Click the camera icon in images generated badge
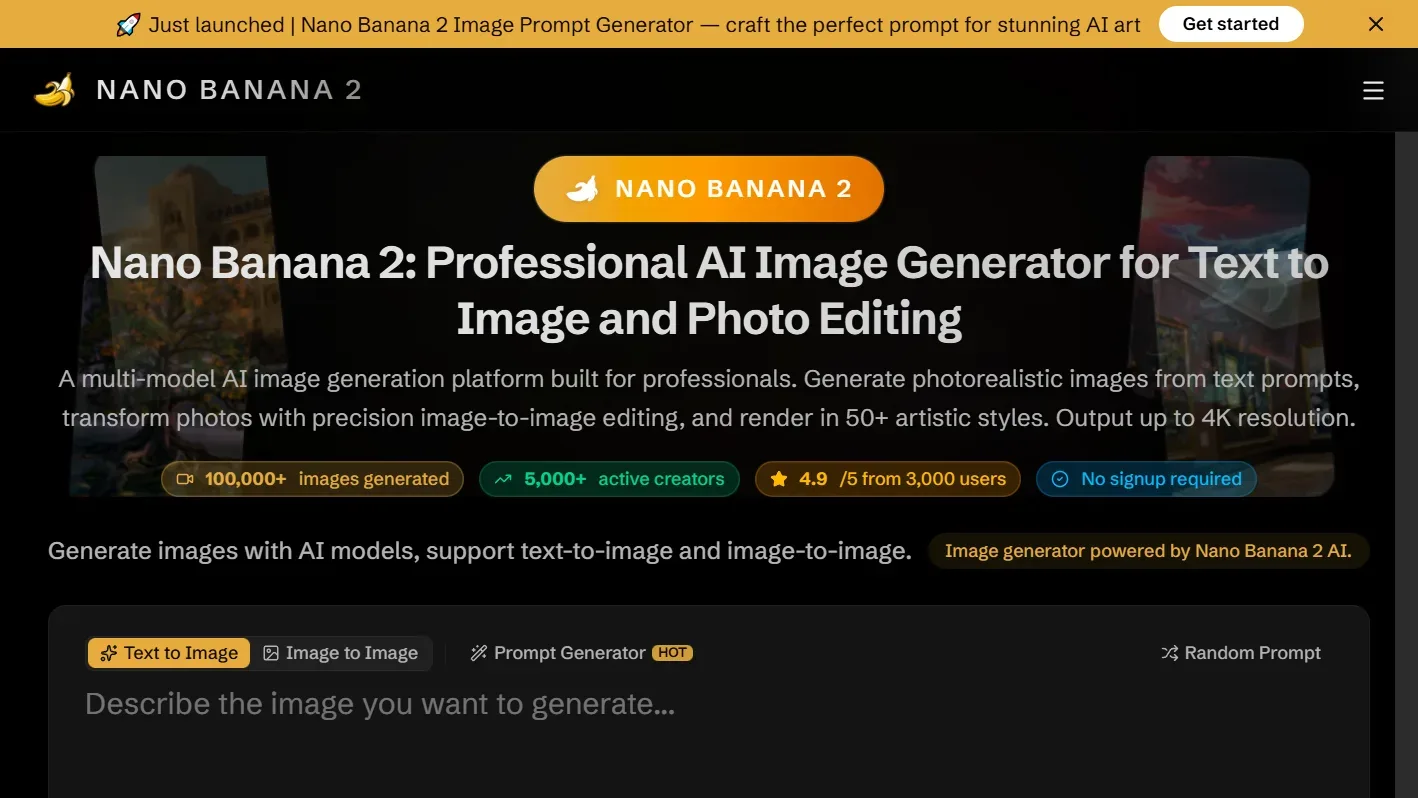Image resolution: width=1418 pixels, height=798 pixels. click(185, 479)
